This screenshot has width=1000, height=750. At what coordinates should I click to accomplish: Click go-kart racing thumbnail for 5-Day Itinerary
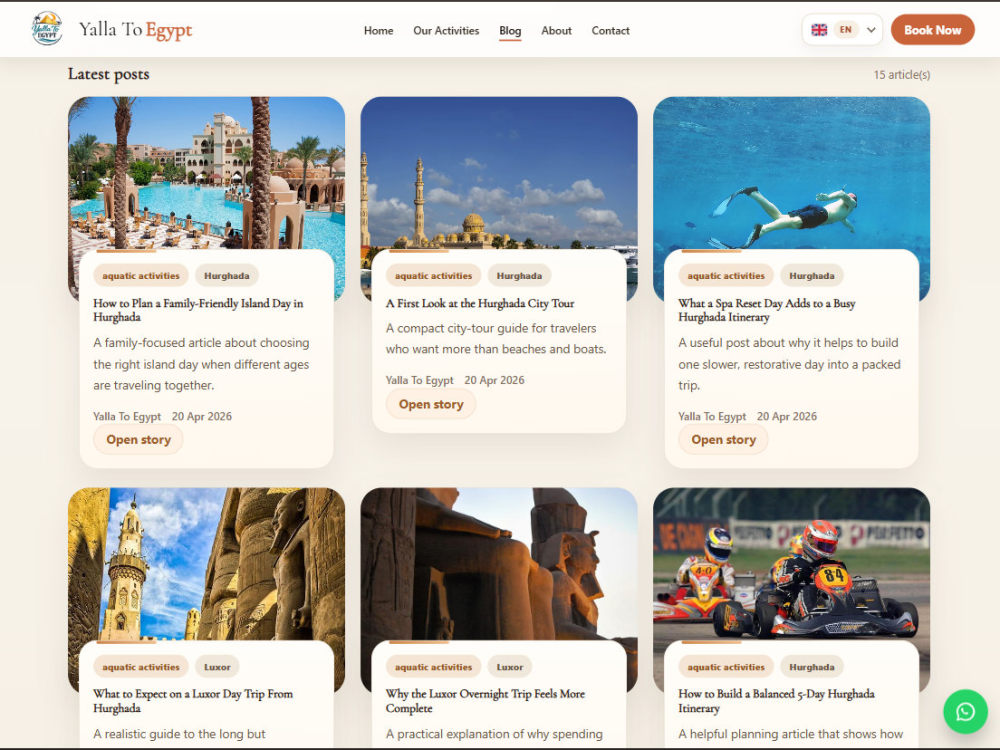(x=791, y=564)
